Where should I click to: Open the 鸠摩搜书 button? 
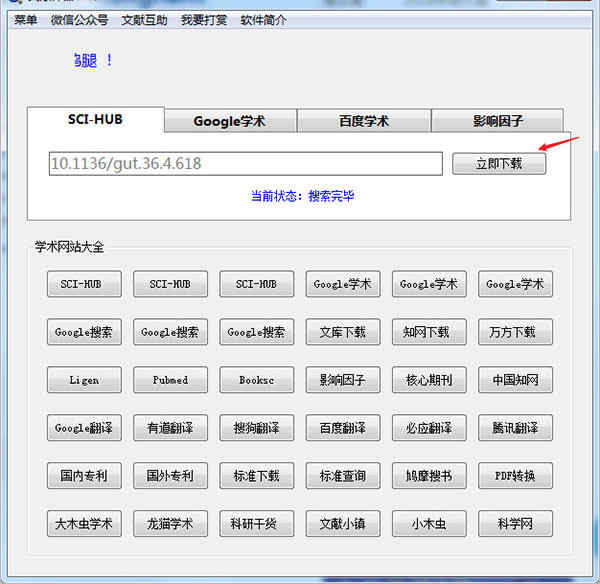coord(429,476)
